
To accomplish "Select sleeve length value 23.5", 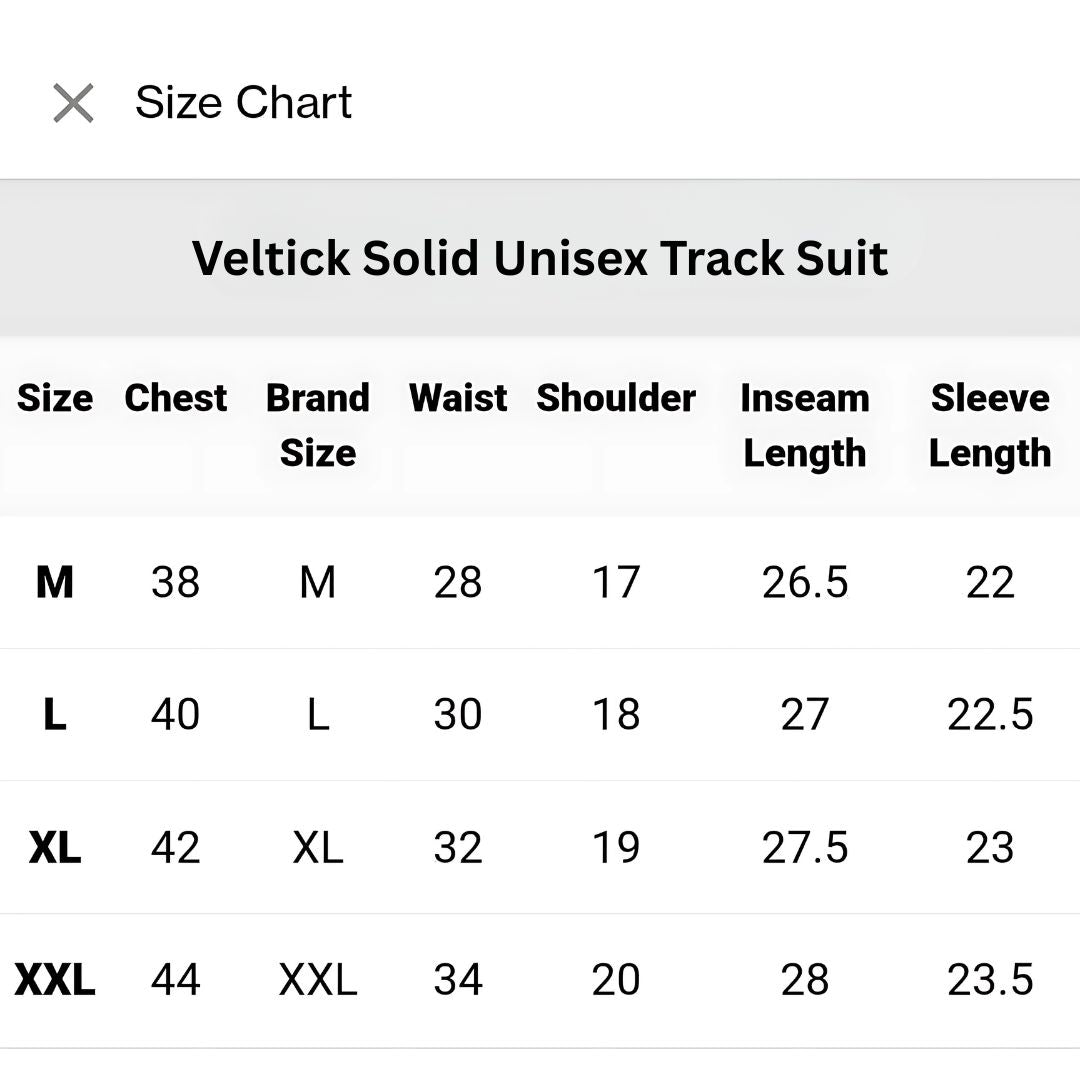I will pos(990,979).
